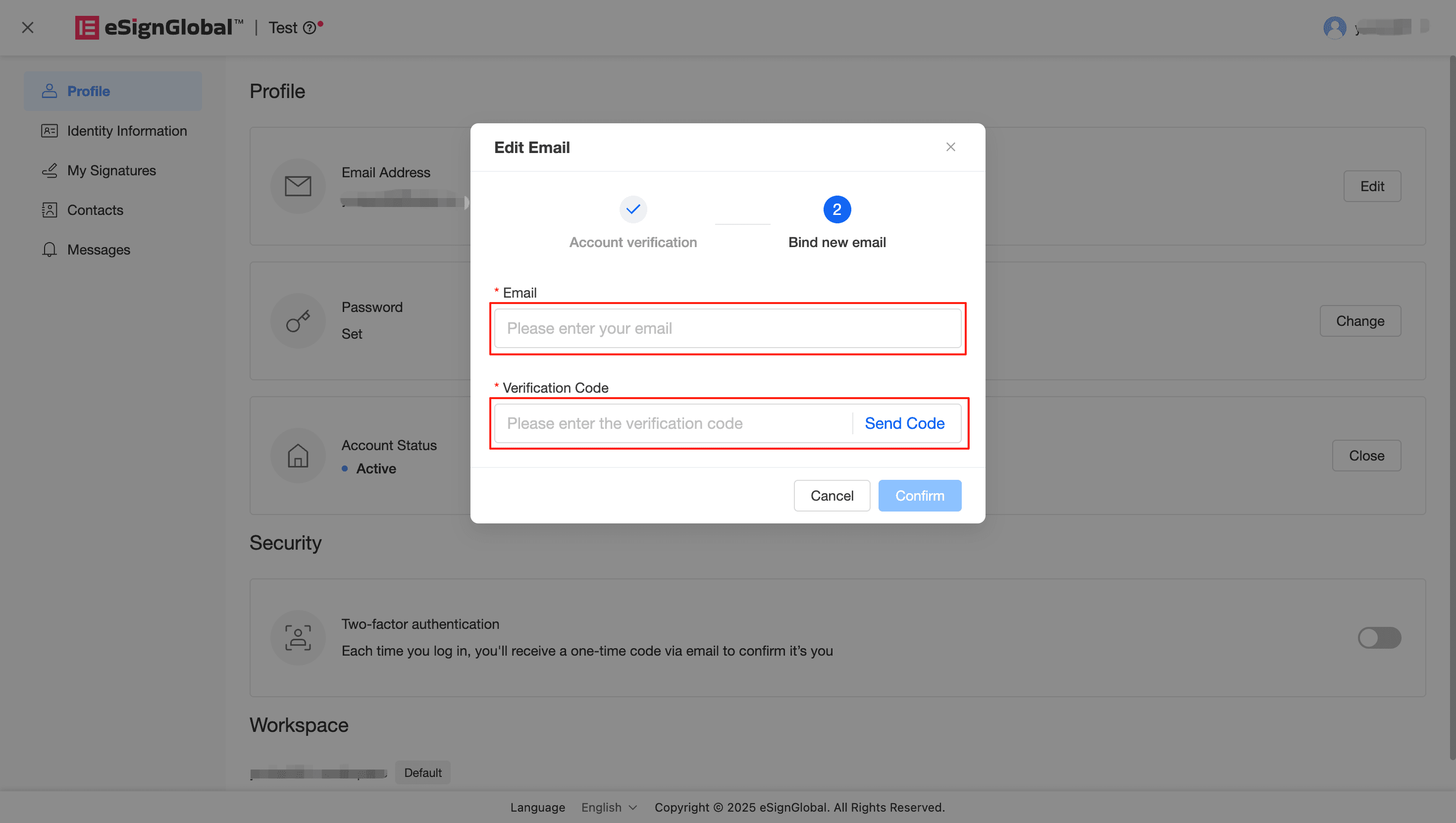Click the house icon beside Account Status
The width and height of the screenshot is (1456, 823).
point(298,456)
